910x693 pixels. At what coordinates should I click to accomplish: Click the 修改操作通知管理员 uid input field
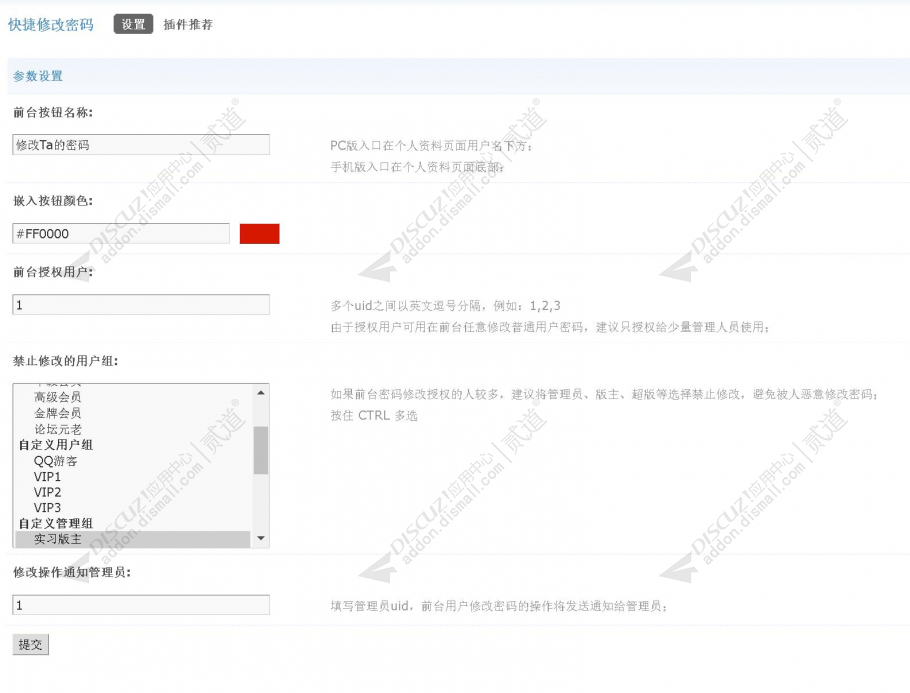141,605
